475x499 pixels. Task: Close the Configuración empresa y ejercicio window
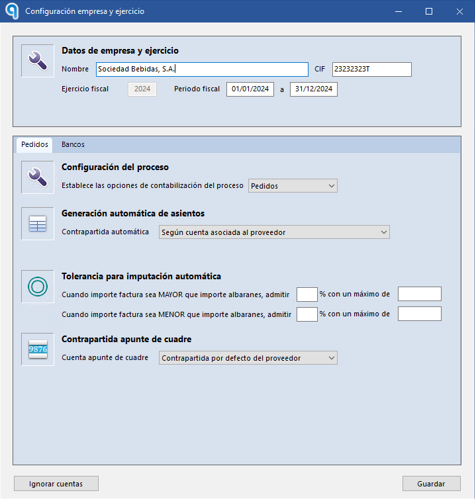(x=460, y=11)
